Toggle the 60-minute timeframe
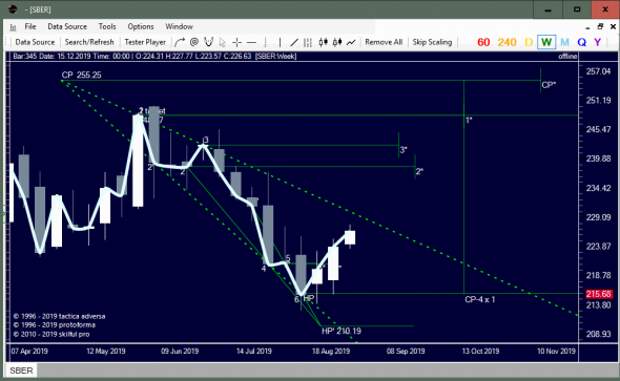This screenshot has height=381, width=620. (484, 42)
